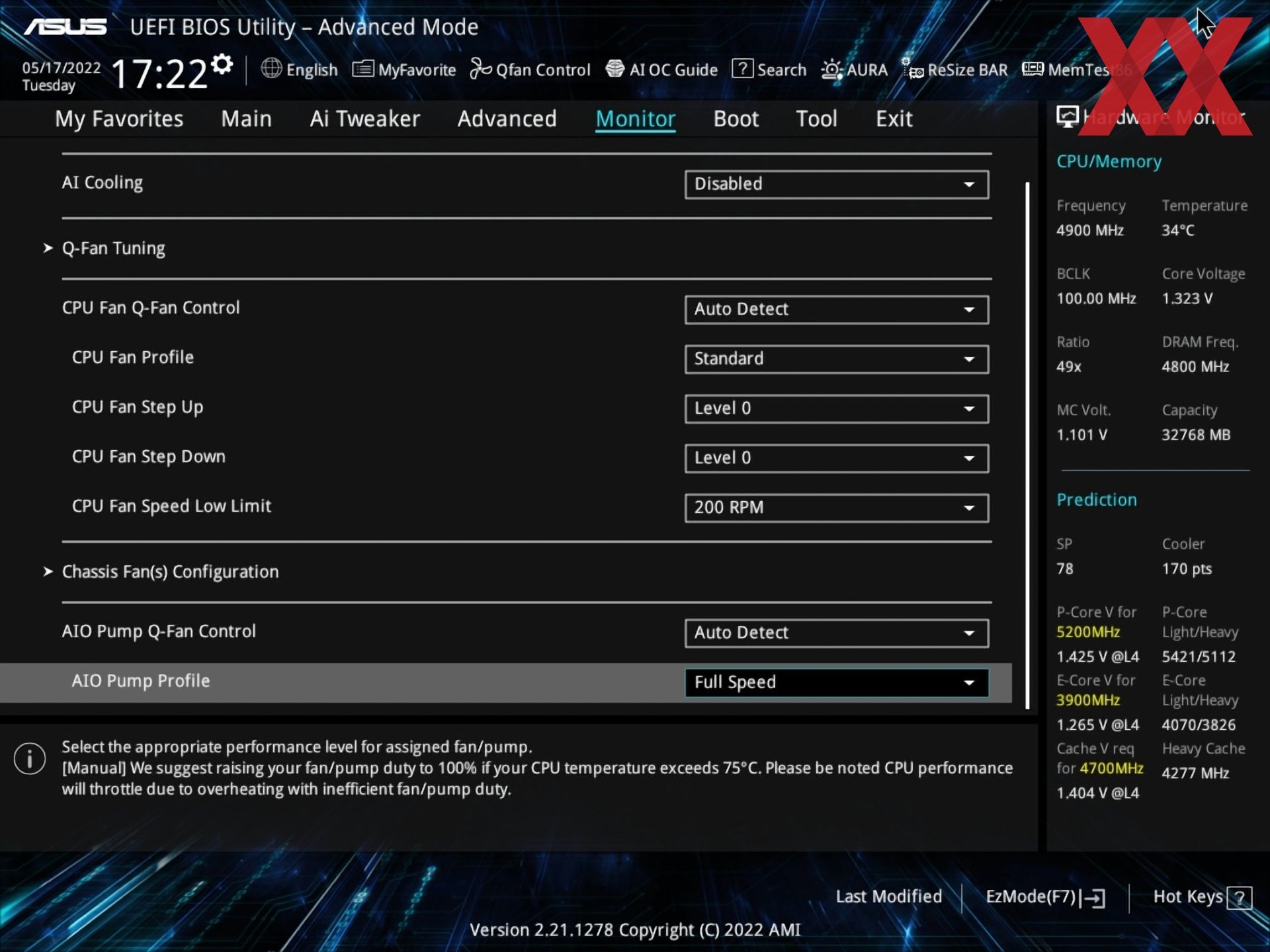The height and width of the screenshot is (952, 1270).
Task: Open the Ai Tweaker tab
Action: pyautogui.click(x=364, y=119)
